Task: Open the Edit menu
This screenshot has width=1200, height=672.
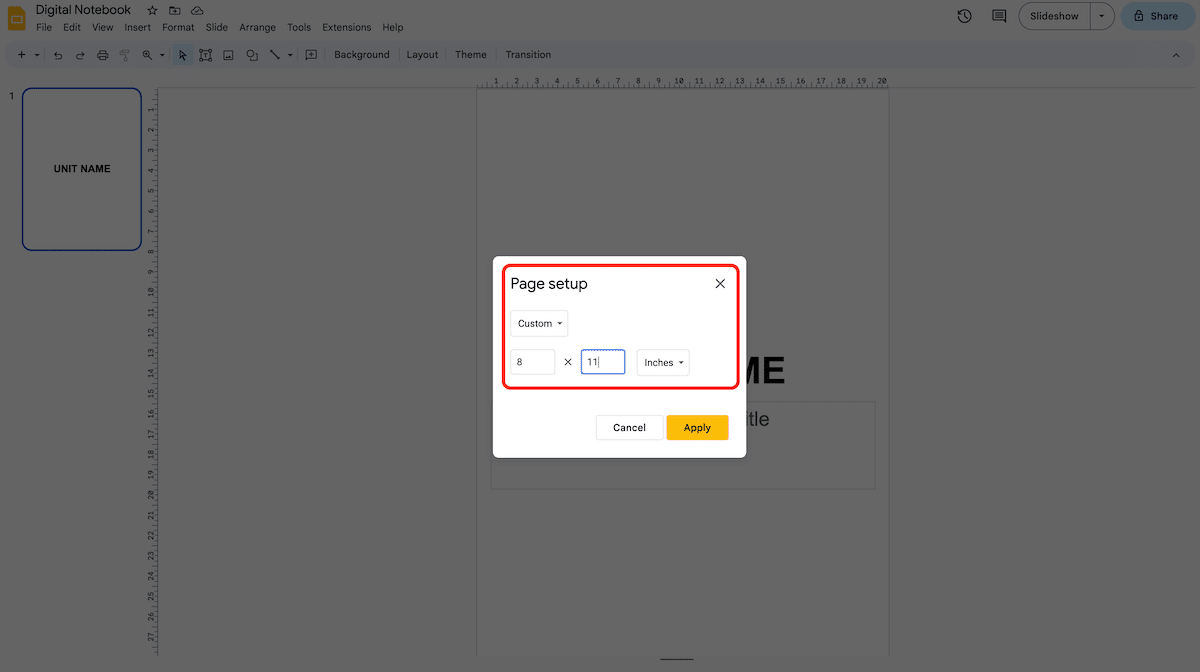Action: point(72,28)
